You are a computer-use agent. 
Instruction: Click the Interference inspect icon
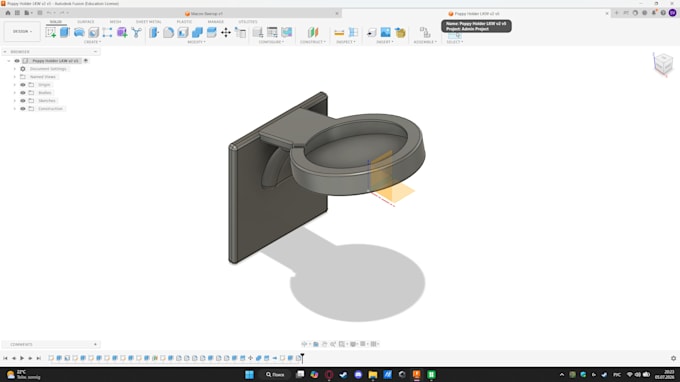[353, 32]
